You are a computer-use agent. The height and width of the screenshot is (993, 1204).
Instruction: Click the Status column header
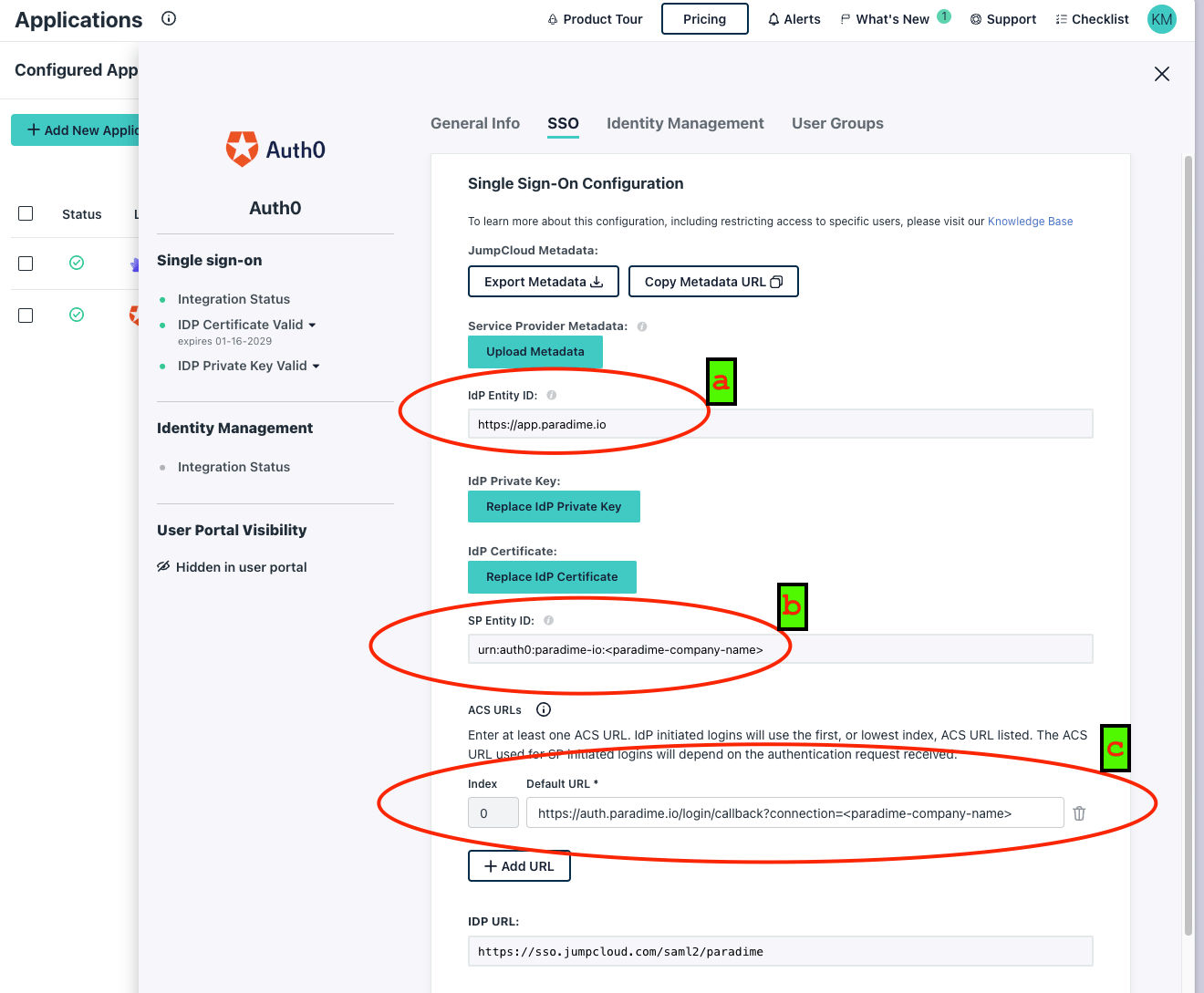click(x=81, y=214)
